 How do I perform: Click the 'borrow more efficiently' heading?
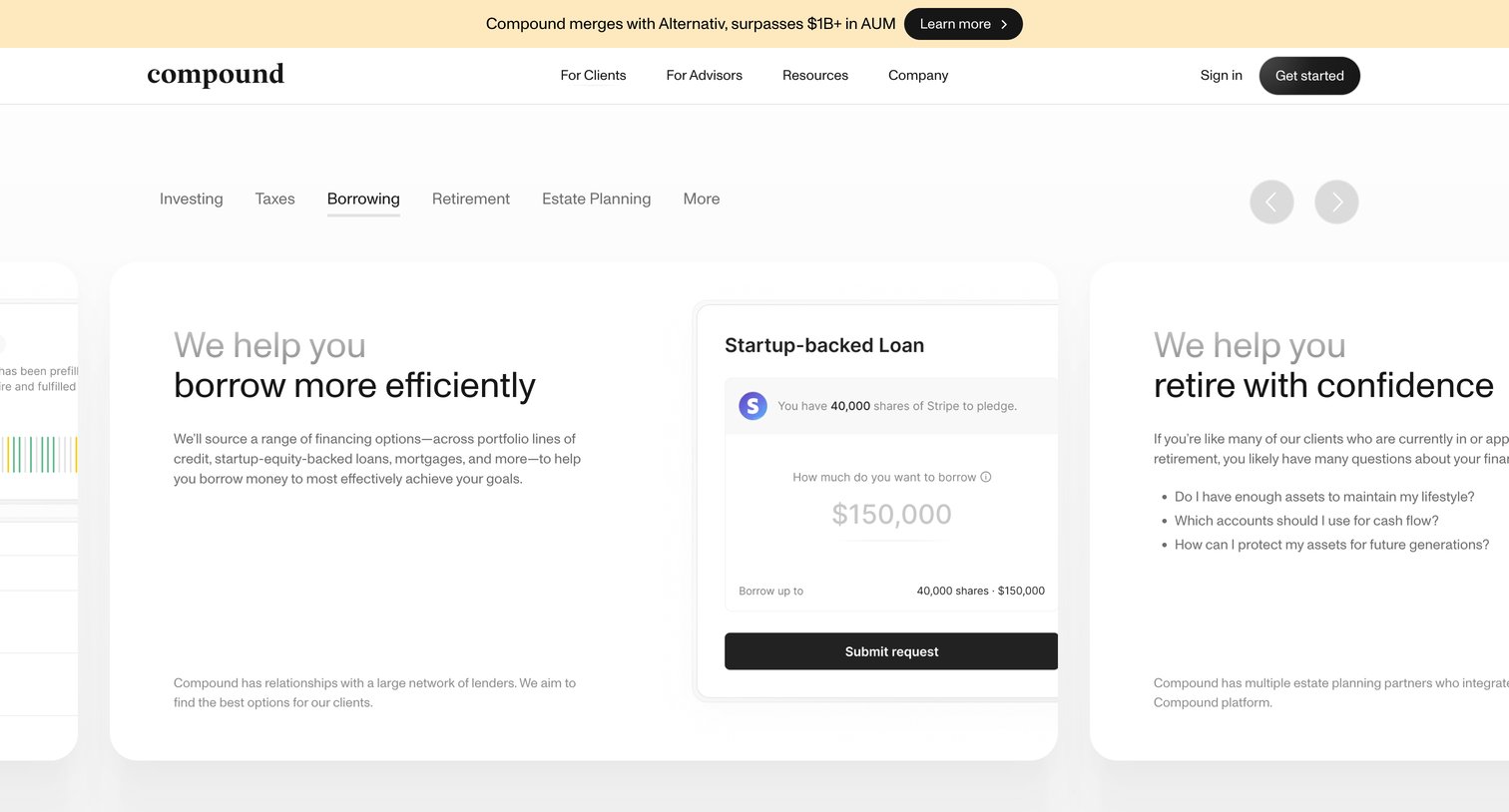click(354, 385)
